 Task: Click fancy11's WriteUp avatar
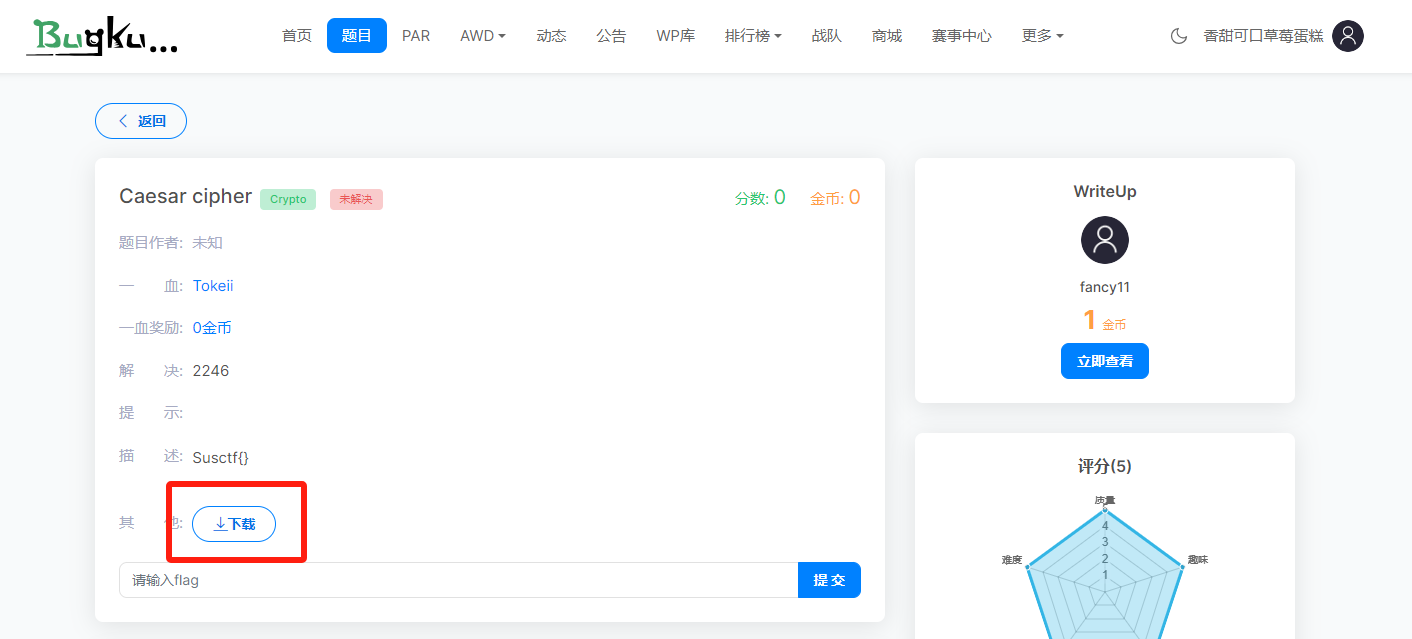[1104, 240]
